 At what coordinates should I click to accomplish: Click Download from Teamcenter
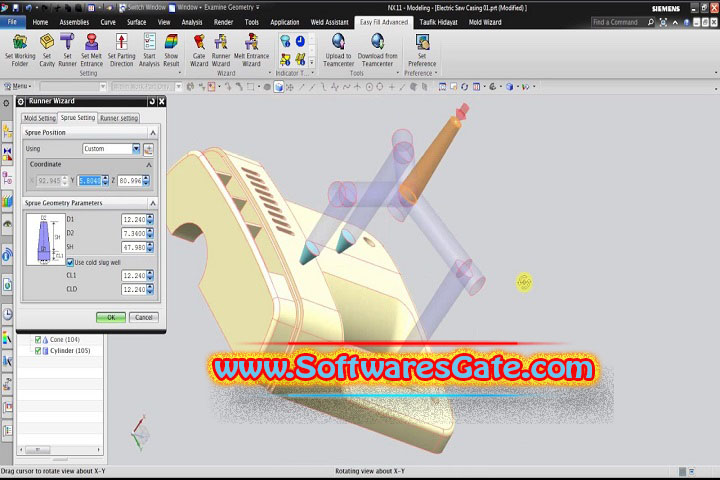[377, 51]
